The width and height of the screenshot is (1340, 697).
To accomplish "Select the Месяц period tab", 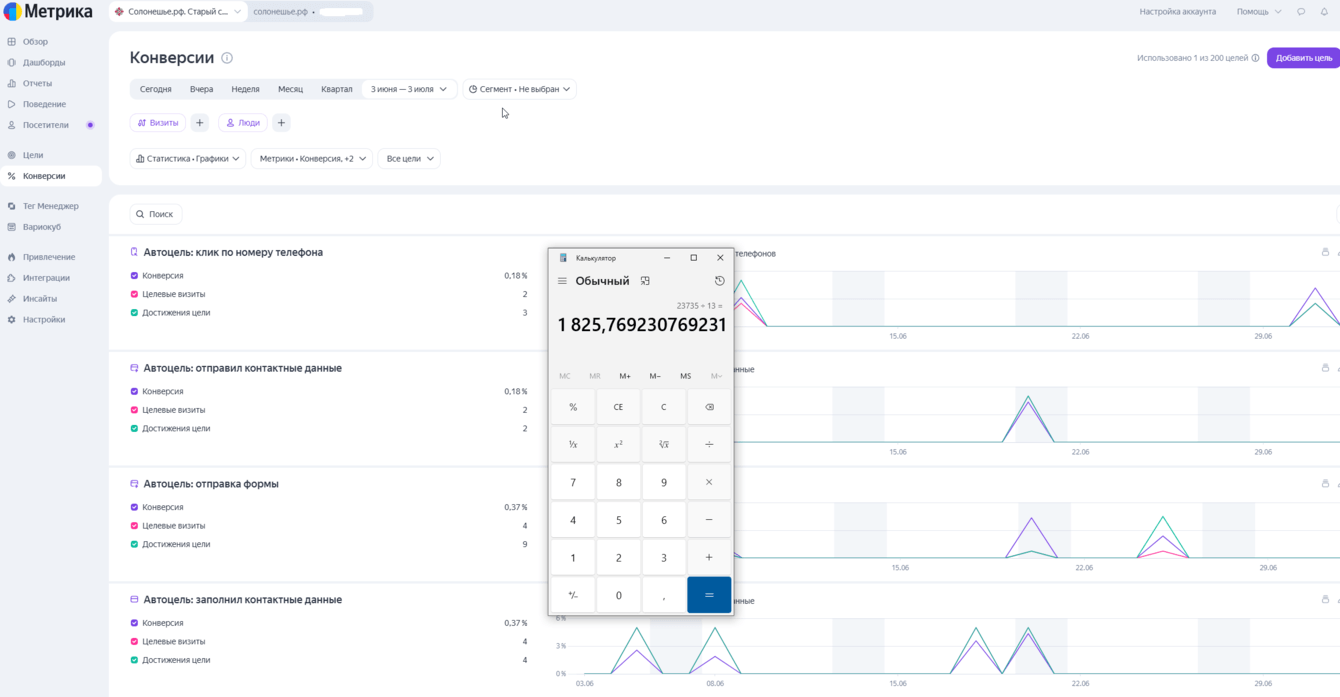I will pos(290,89).
